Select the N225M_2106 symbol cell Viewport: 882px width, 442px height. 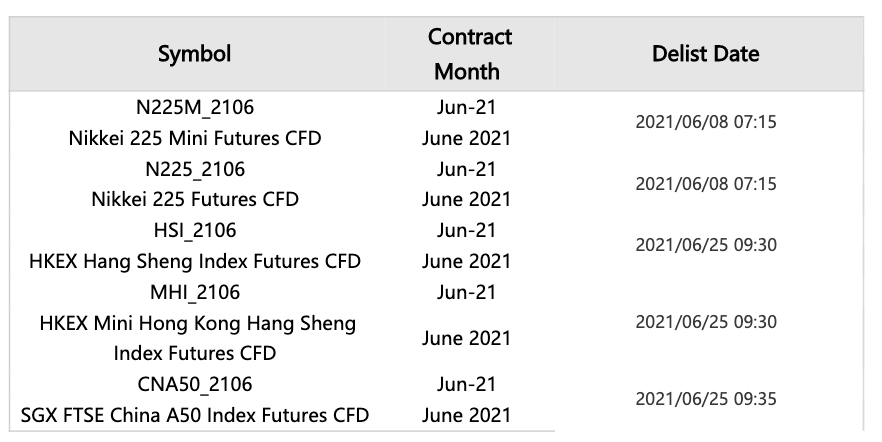195,107
